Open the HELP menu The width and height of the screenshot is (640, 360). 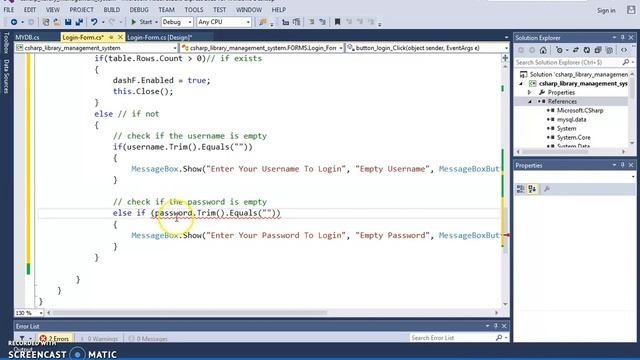pos(279,9)
